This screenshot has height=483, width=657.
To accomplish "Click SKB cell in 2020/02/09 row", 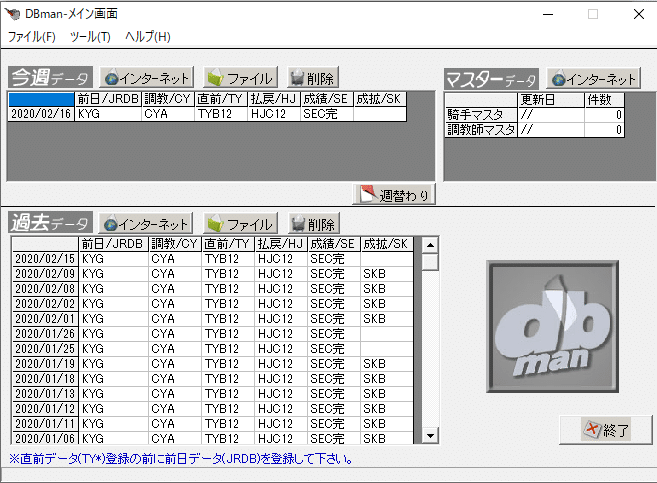I will tap(387, 274).
